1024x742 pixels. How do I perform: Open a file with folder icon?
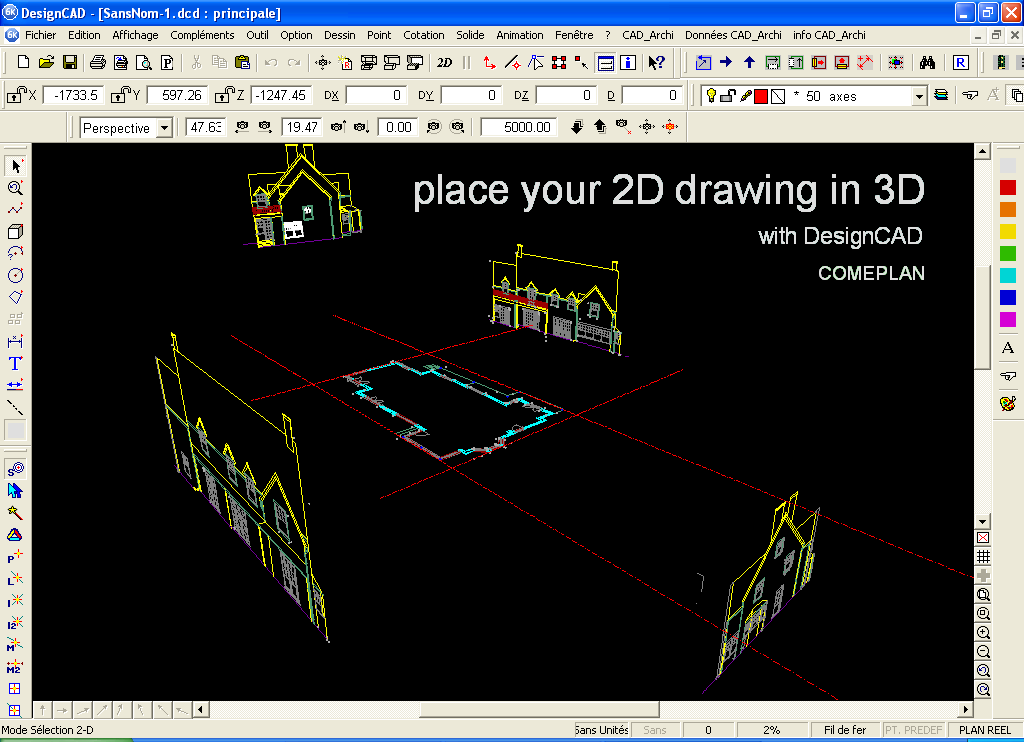[46, 62]
